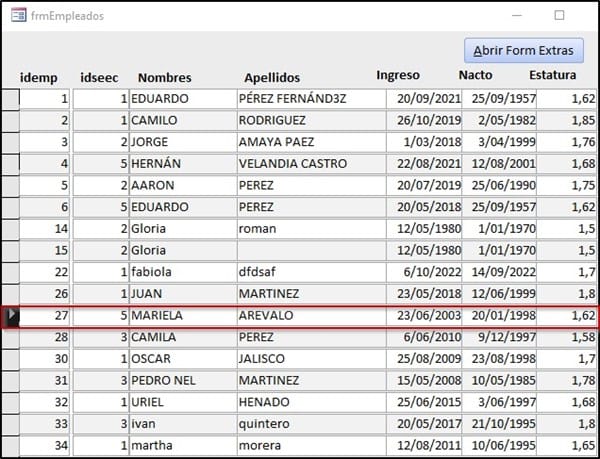Click the current record arrow beside row 27

click(11, 315)
